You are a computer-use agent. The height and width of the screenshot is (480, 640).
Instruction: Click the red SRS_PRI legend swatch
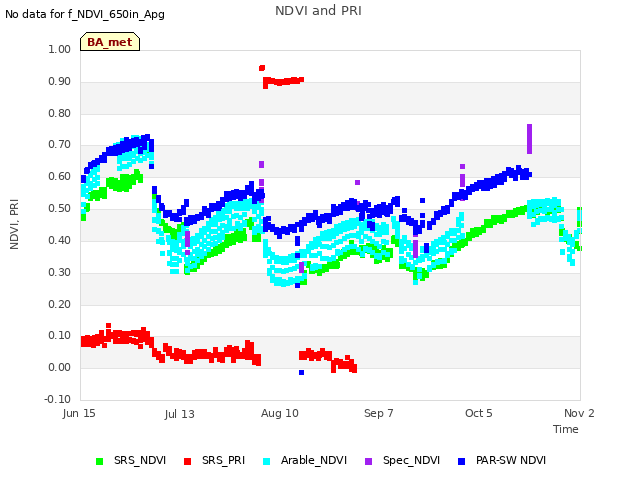click(187, 461)
